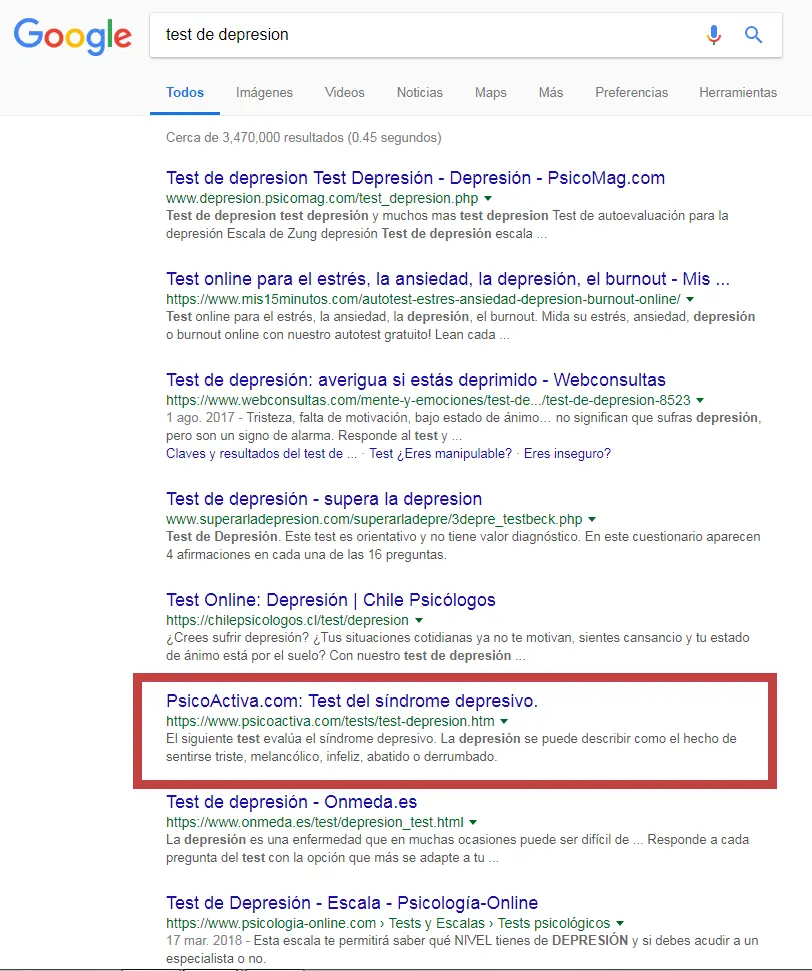Click green URL https://chilepsicologos.cl/test/depresion

[287, 620]
